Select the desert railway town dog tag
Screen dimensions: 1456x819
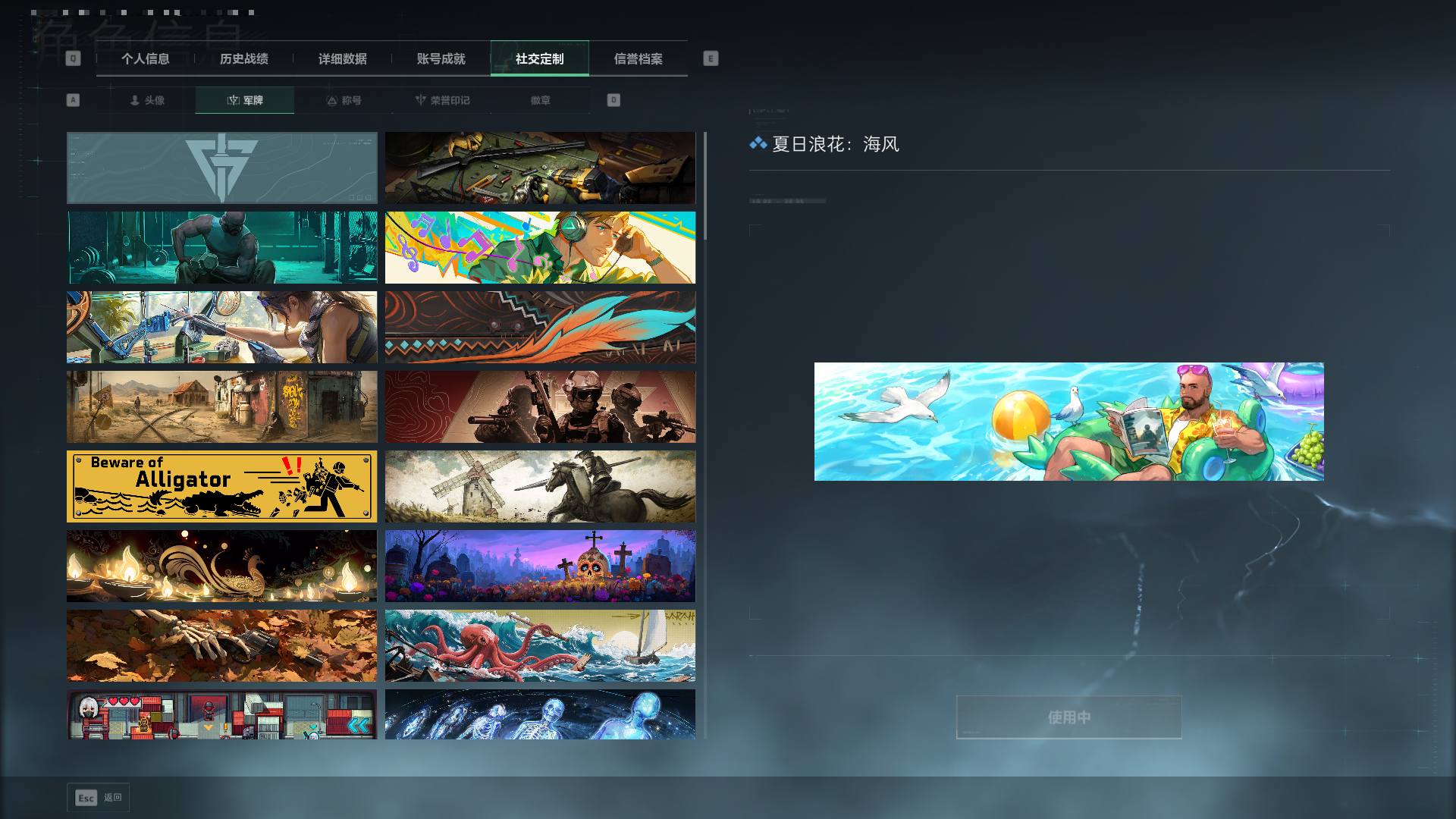pos(221,407)
